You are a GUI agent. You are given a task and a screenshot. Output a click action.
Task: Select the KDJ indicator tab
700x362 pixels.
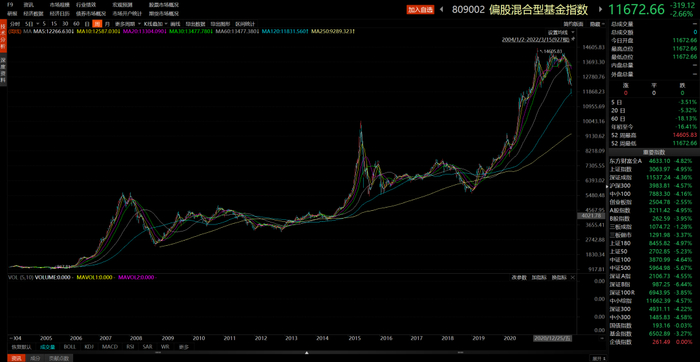tap(89, 346)
